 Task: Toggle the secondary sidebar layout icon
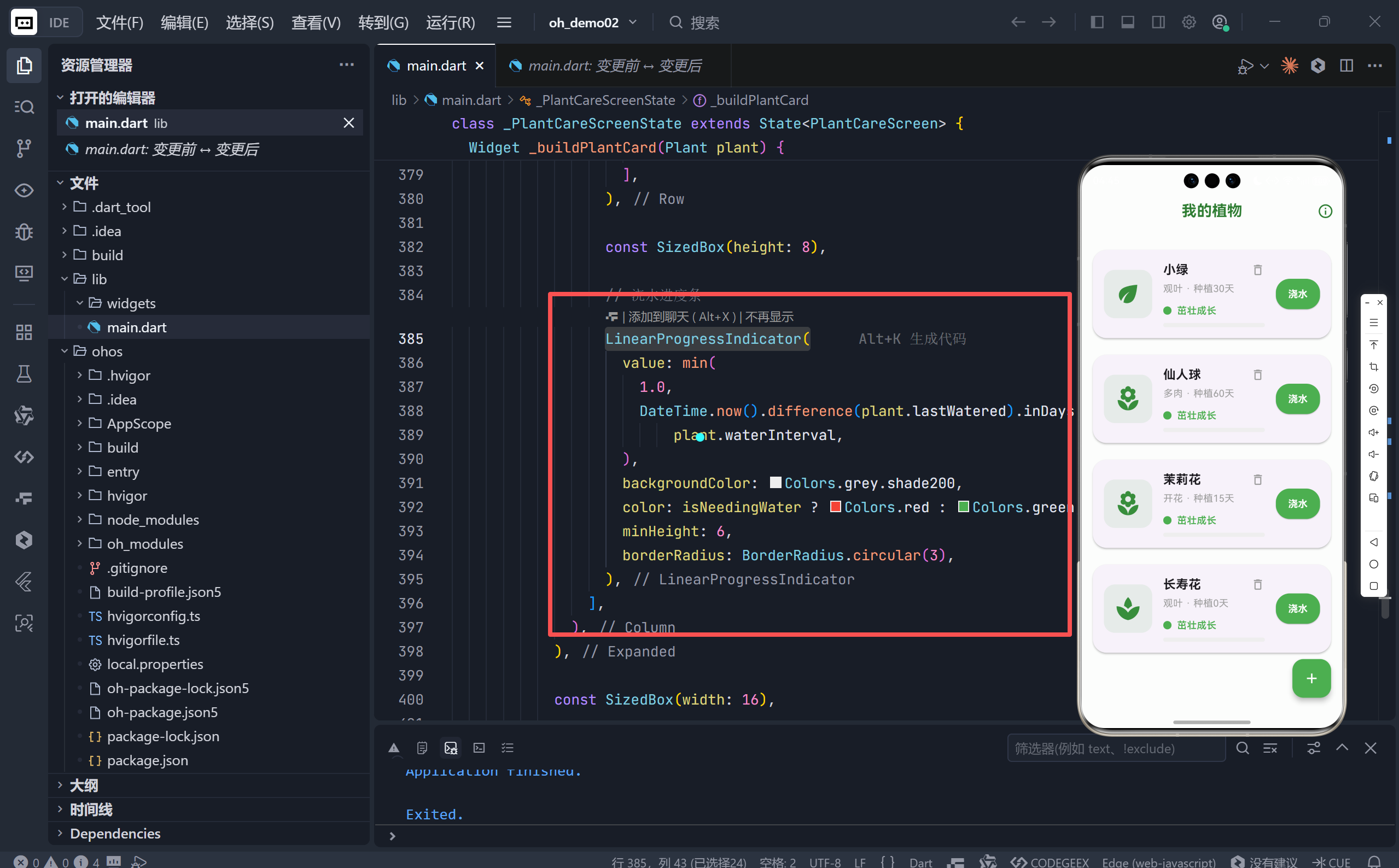click(x=1158, y=22)
